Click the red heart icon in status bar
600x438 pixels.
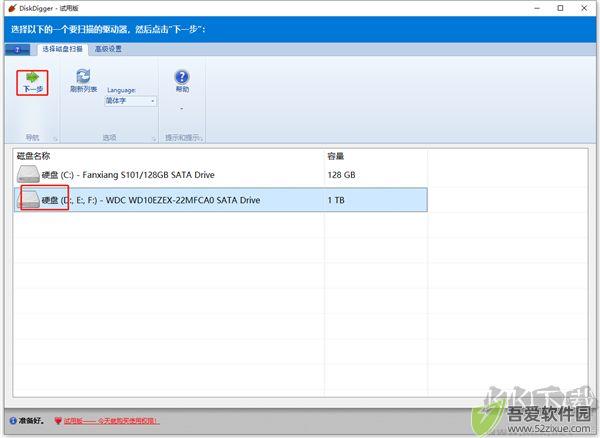[58, 421]
